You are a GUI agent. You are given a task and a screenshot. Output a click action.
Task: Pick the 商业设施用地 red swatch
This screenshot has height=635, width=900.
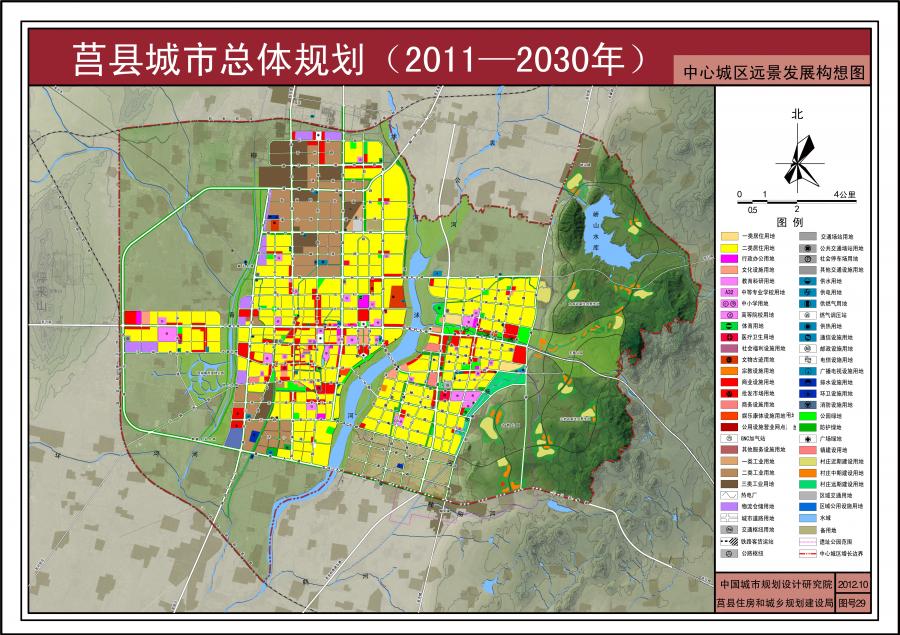pyautogui.click(x=730, y=382)
